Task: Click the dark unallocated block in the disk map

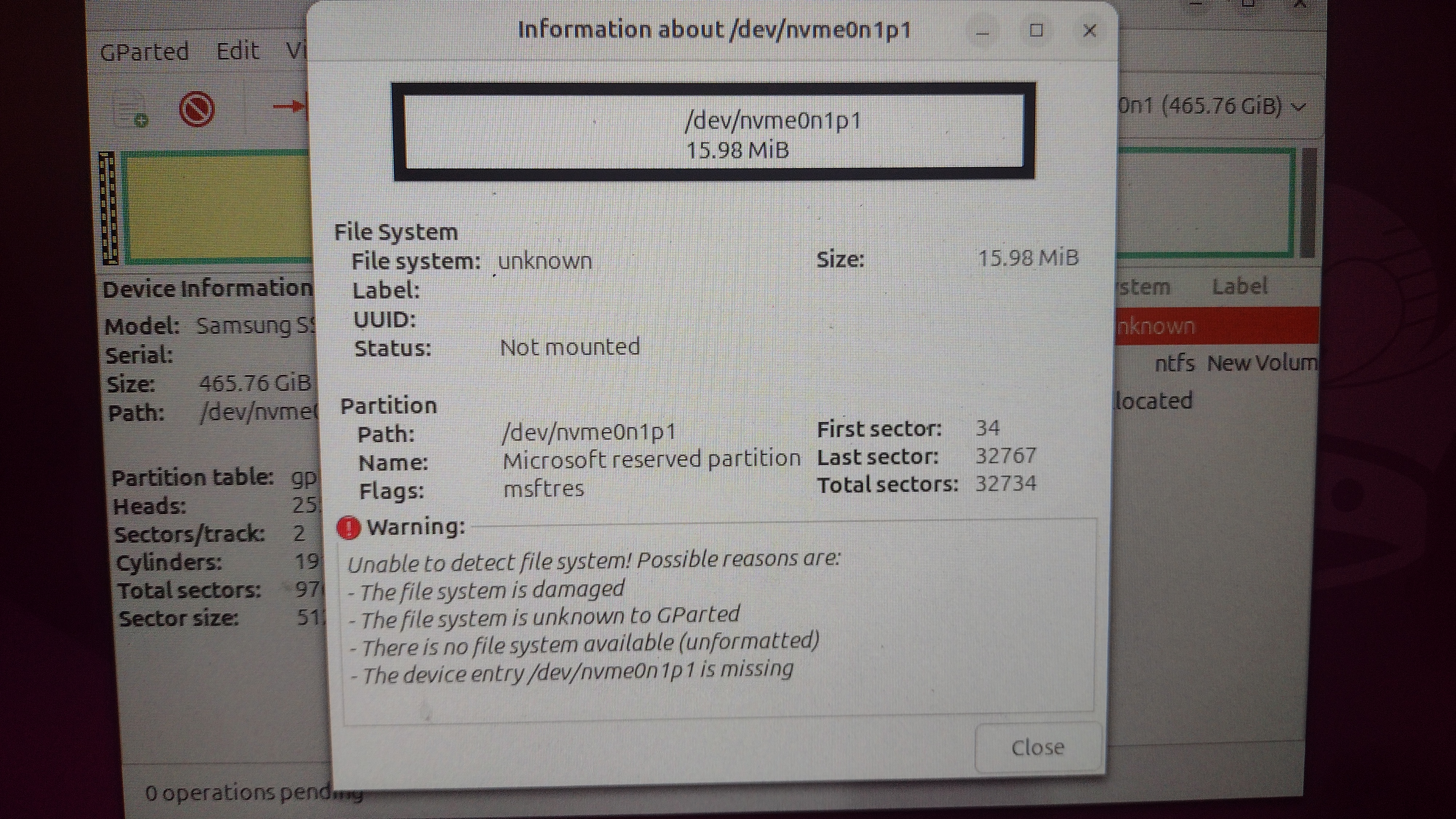Action: 1309,203
